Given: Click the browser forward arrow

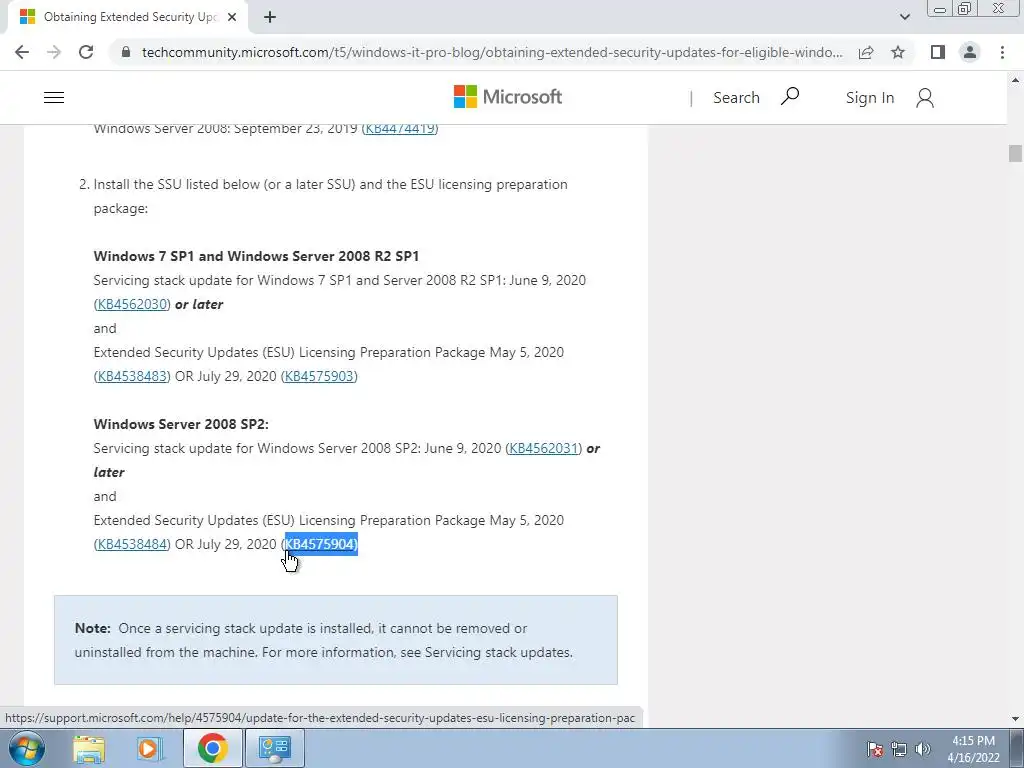Looking at the screenshot, I should click(x=54, y=52).
